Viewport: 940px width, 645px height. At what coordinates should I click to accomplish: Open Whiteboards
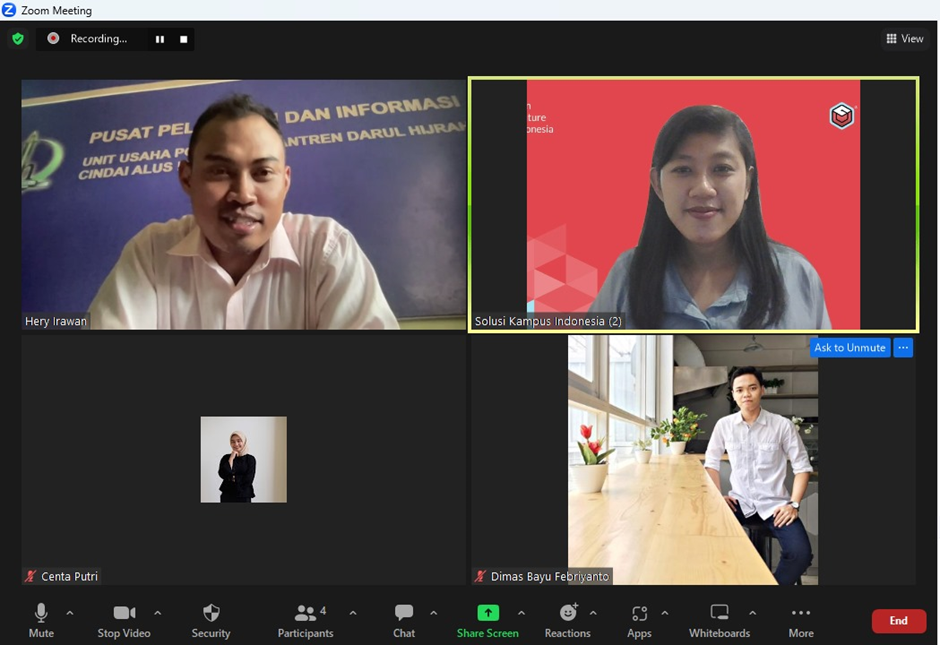(719, 620)
